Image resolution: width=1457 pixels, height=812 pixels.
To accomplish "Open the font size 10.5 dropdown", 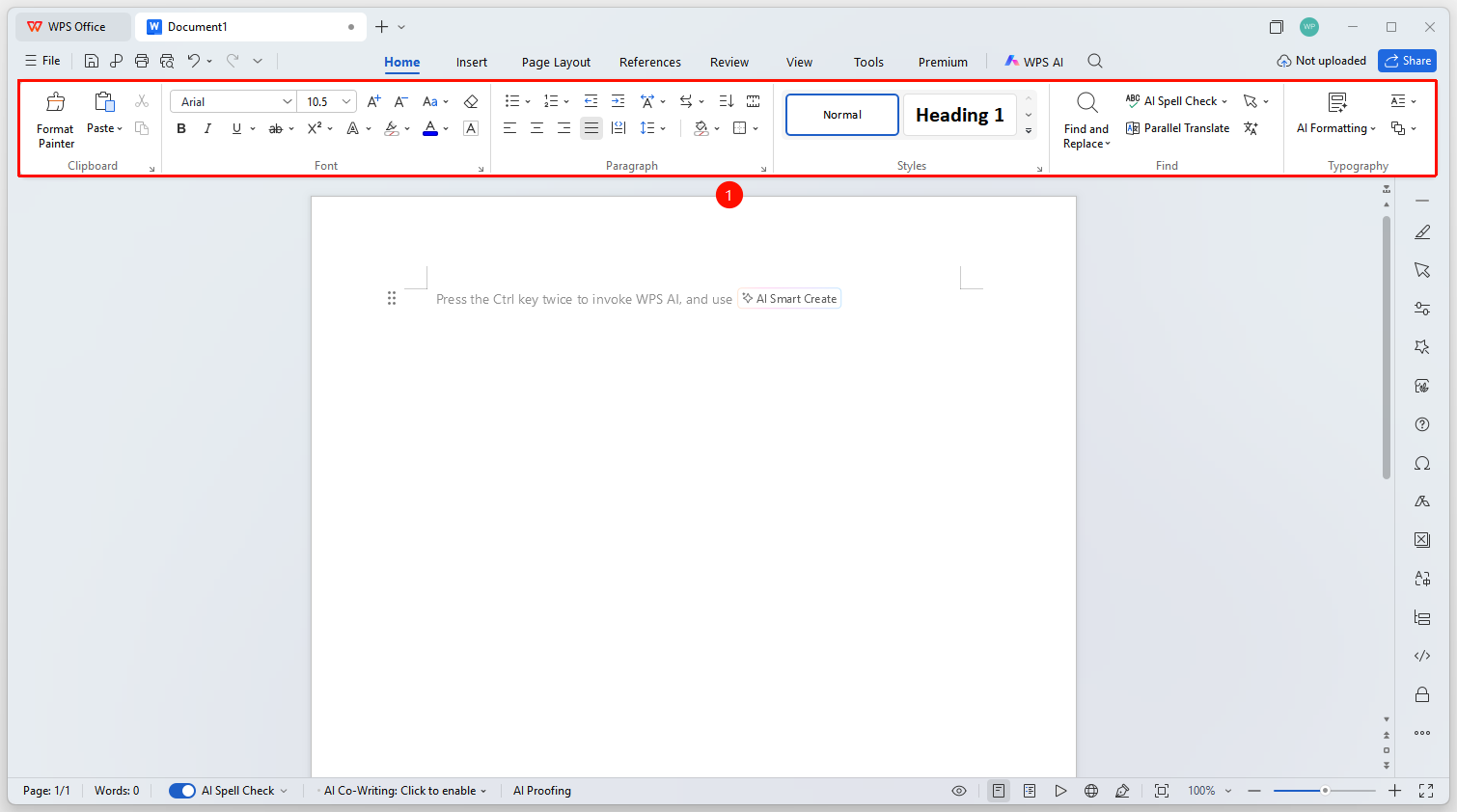I will 346,101.
